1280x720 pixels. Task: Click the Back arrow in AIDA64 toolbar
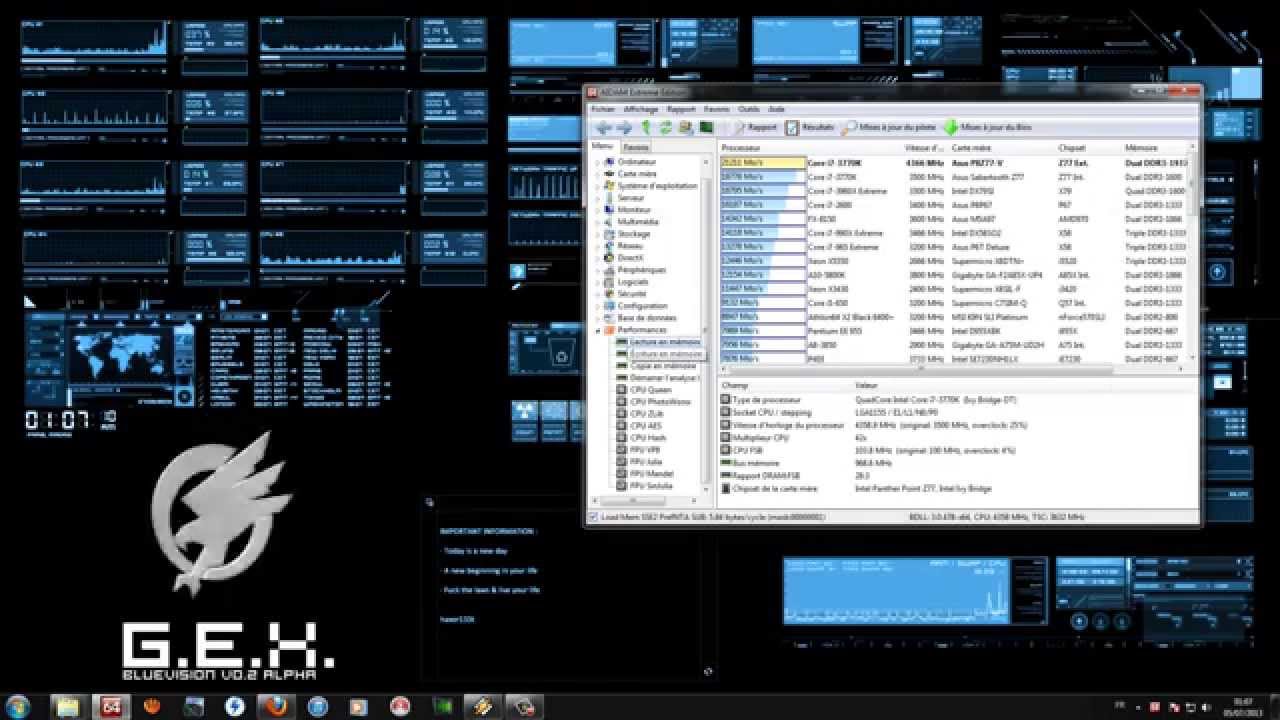(x=603, y=128)
